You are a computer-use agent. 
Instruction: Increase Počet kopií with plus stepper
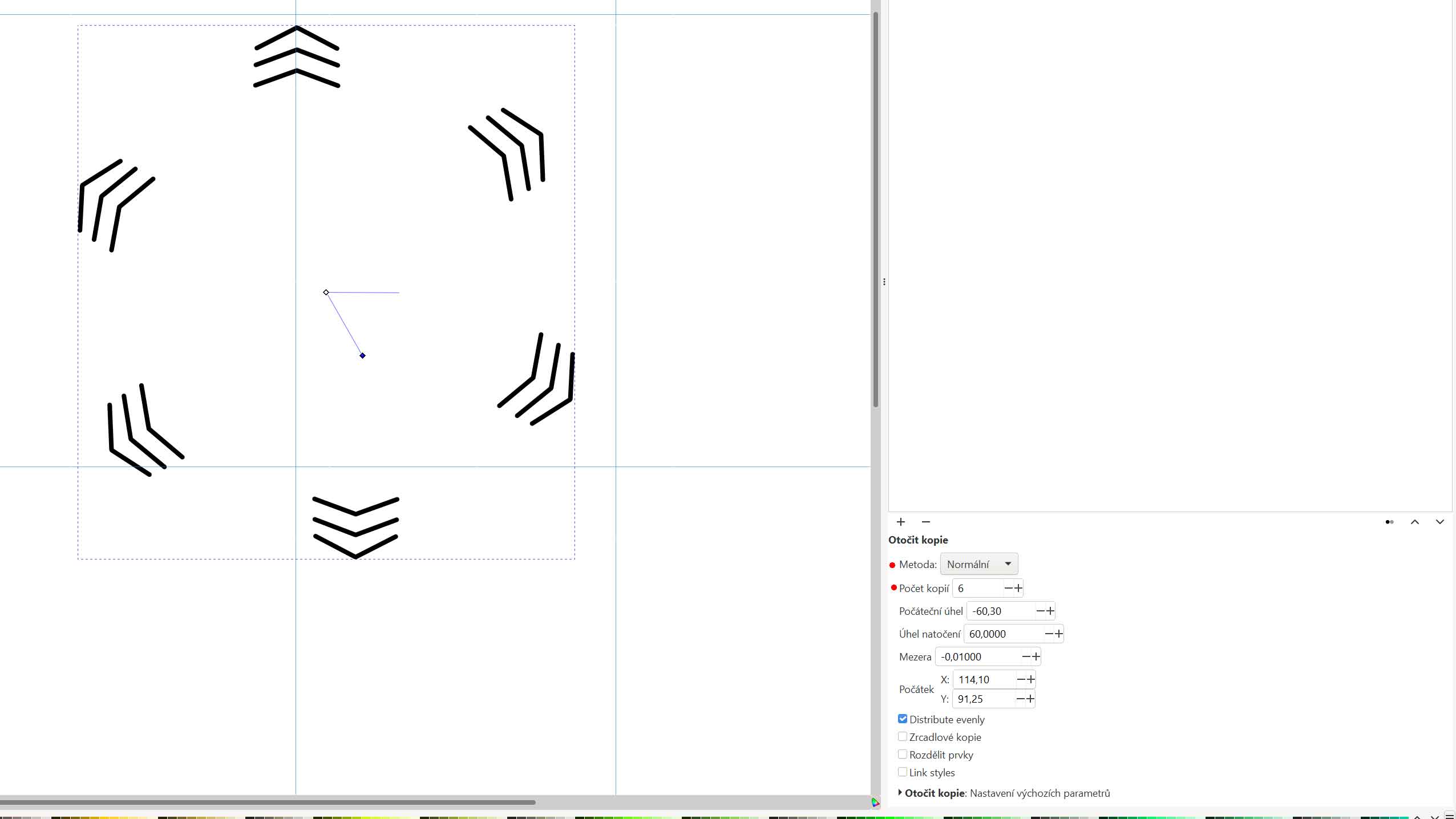[x=1018, y=588]
